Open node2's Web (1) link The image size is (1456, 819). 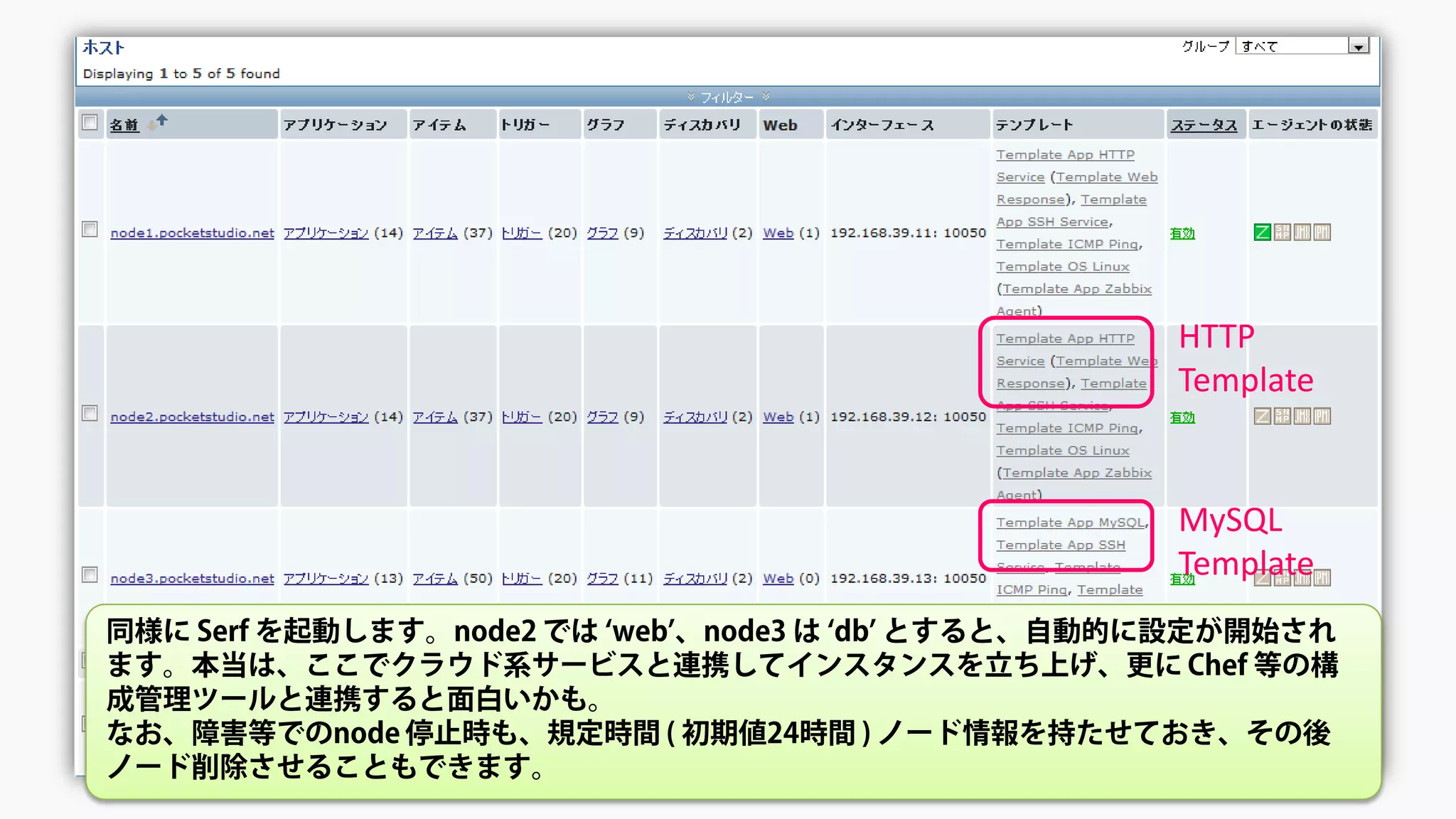coord(778,417)
